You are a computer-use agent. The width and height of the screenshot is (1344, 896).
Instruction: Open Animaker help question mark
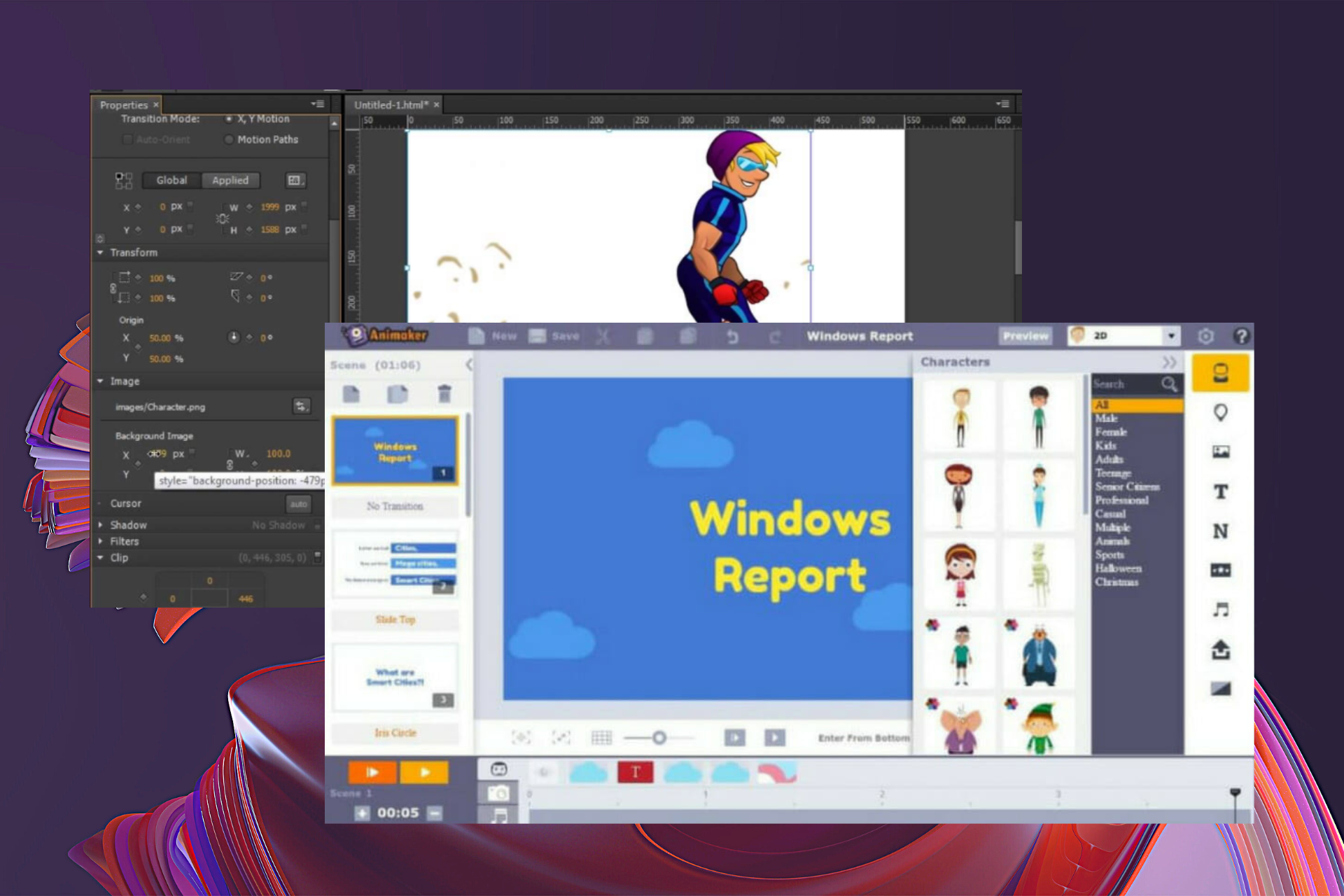point(1240,336)
